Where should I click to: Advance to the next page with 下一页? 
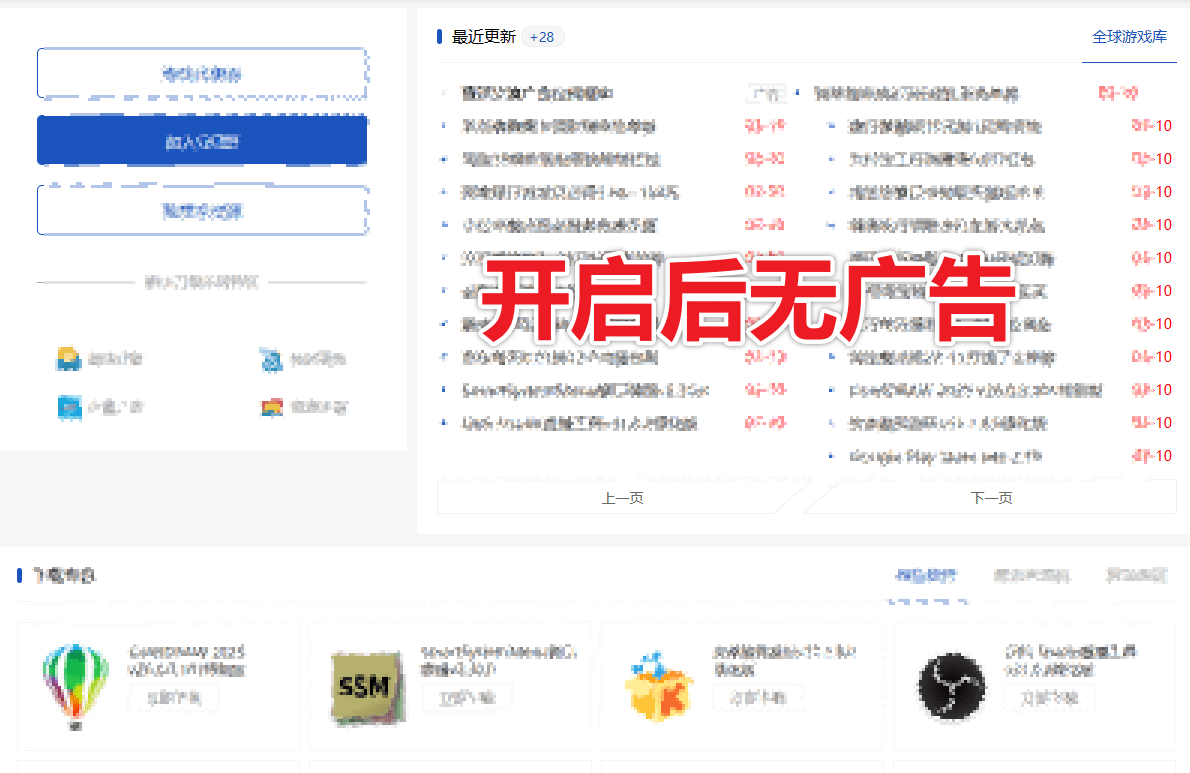click(989, 496)
